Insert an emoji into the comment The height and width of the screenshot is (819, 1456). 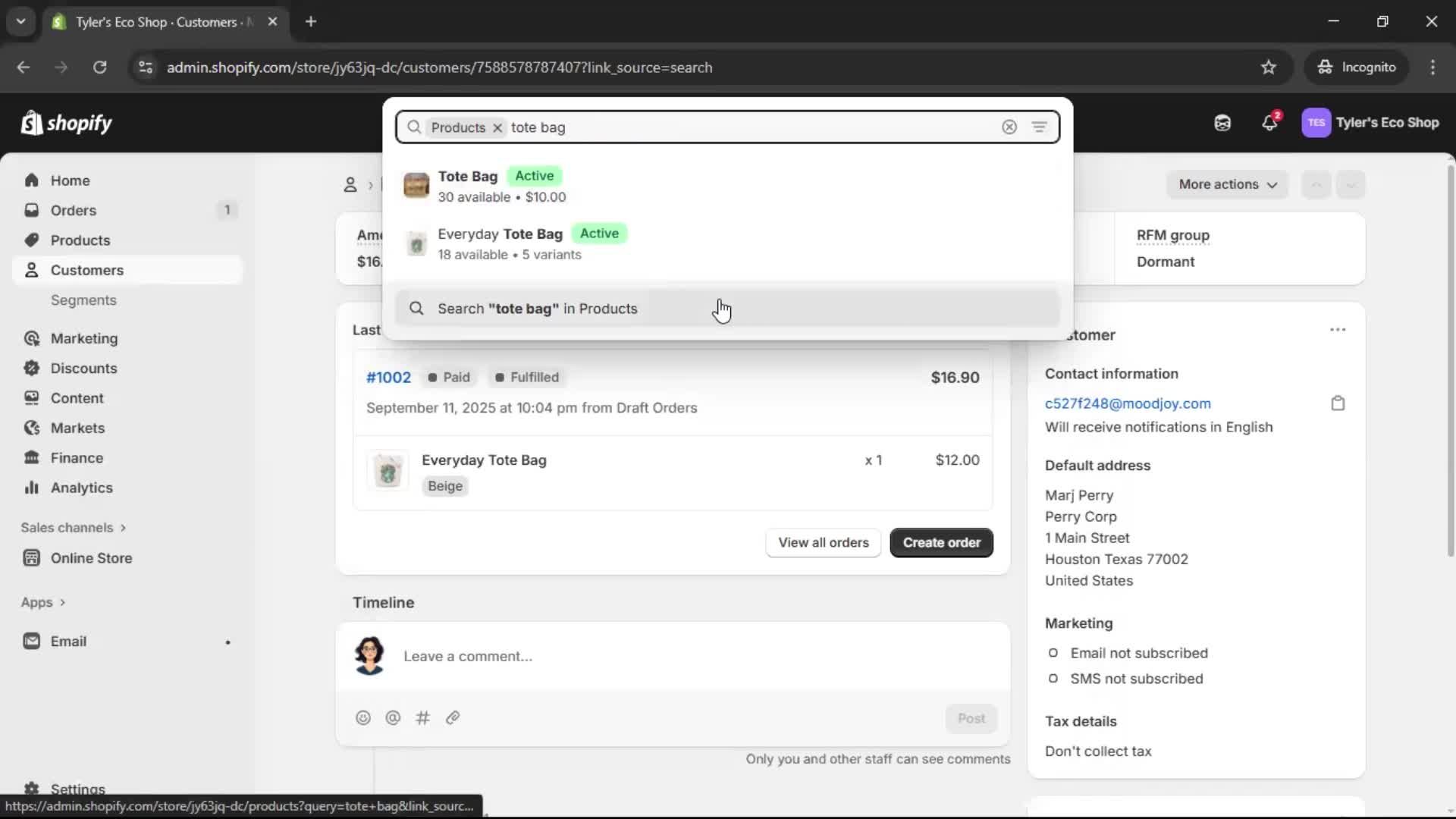click(x=363, y=717)
